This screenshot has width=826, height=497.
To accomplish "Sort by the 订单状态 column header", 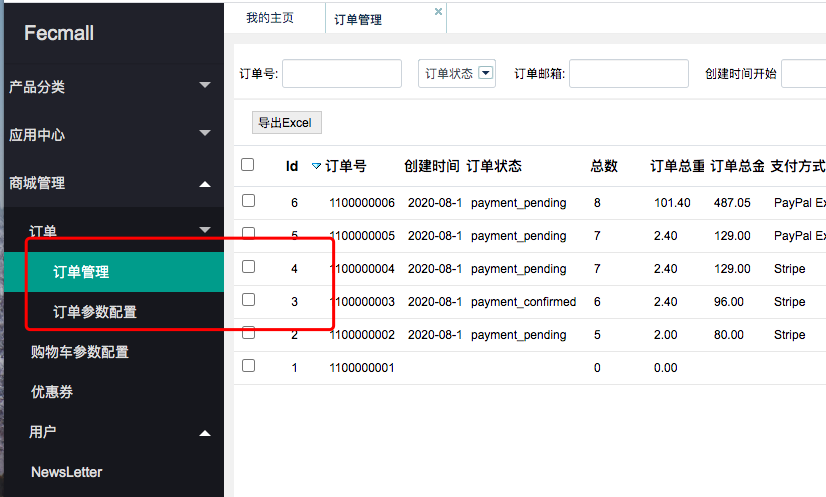I will (x=494, y=166).
